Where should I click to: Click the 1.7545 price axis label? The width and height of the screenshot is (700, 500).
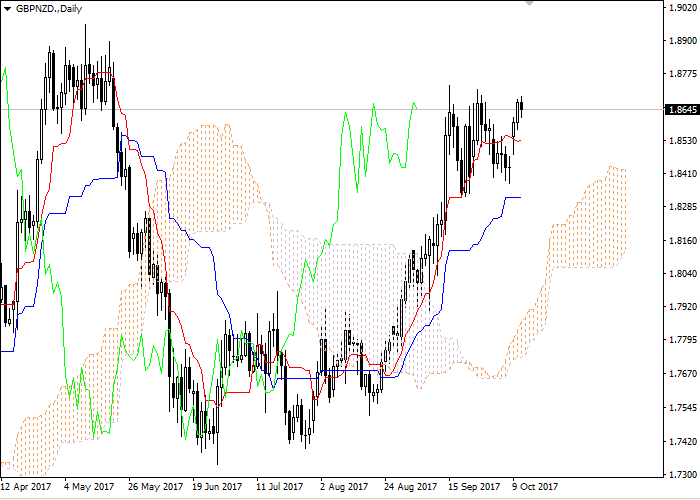tap(683, 408)
